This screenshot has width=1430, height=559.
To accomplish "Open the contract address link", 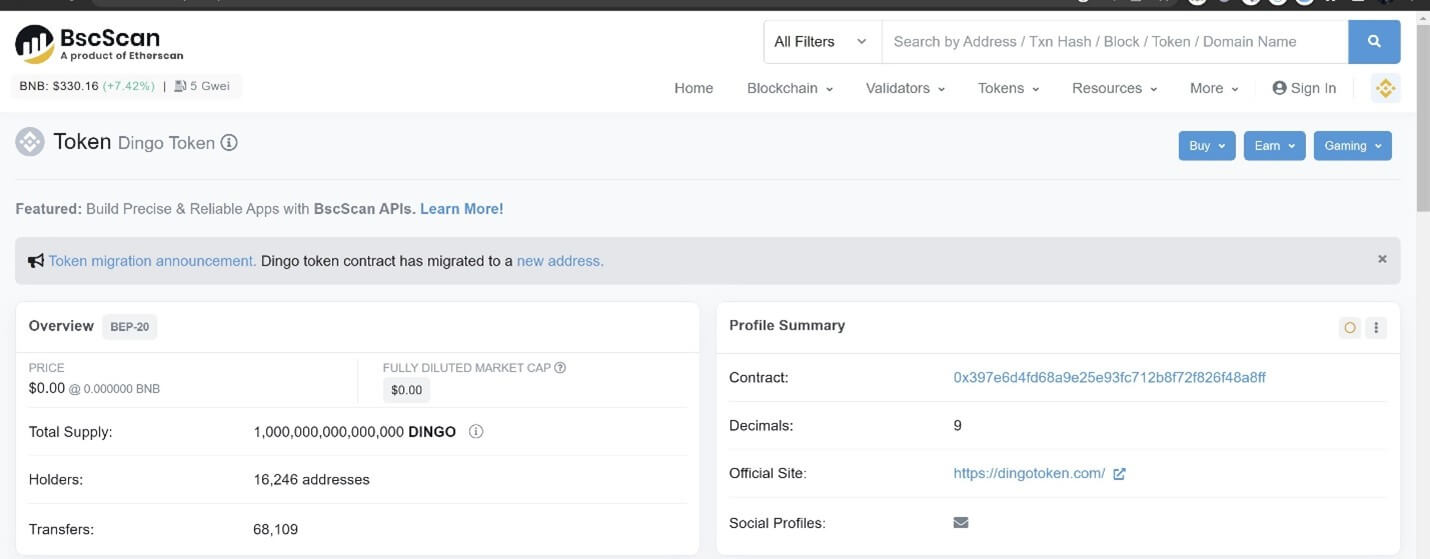I will (x=1110, y=378).
